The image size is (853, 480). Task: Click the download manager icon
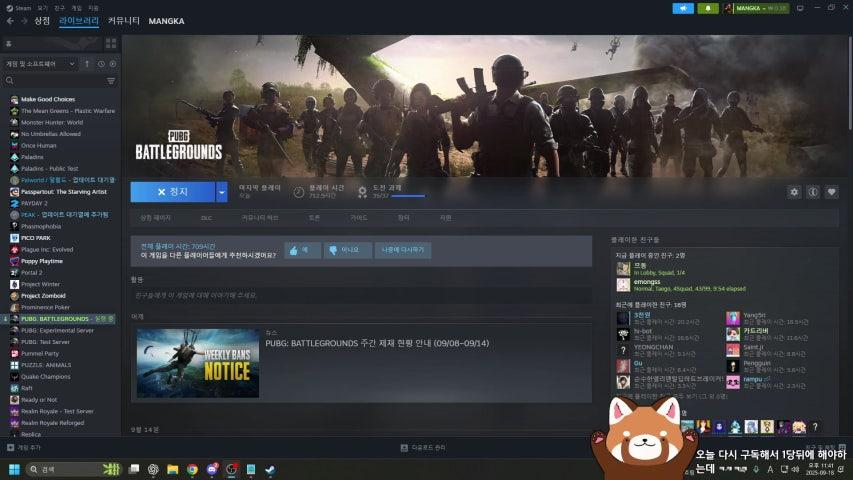tap(404, 447)
